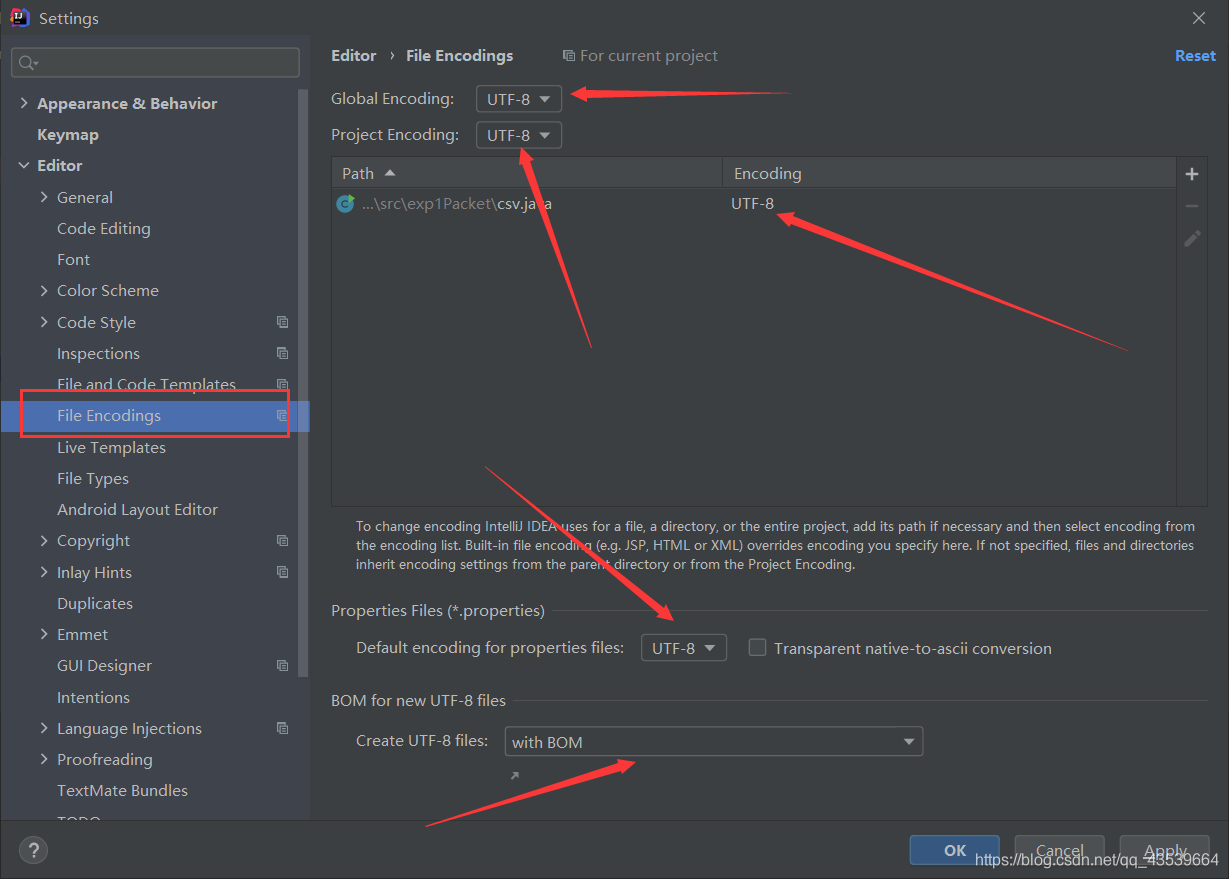
Task: Open the properties files default encoding dropdown
Action: click(684, 648)
